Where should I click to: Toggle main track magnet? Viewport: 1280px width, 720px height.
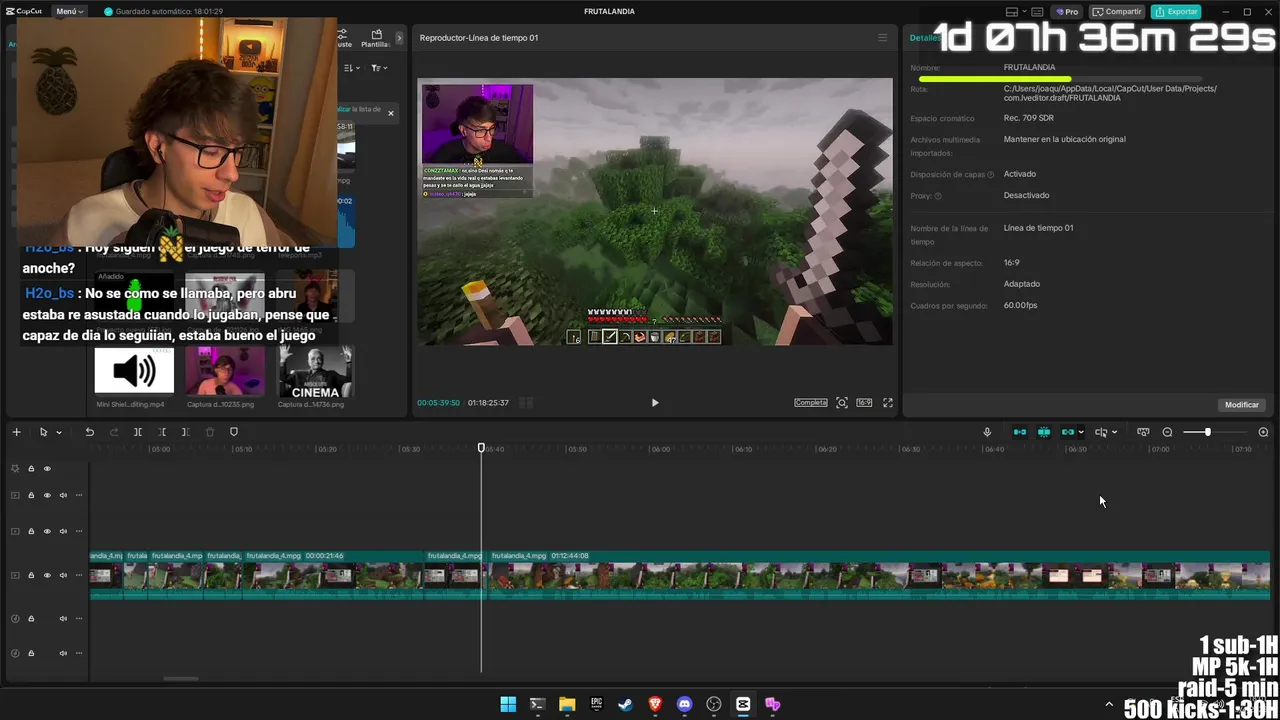point(1020,432)
